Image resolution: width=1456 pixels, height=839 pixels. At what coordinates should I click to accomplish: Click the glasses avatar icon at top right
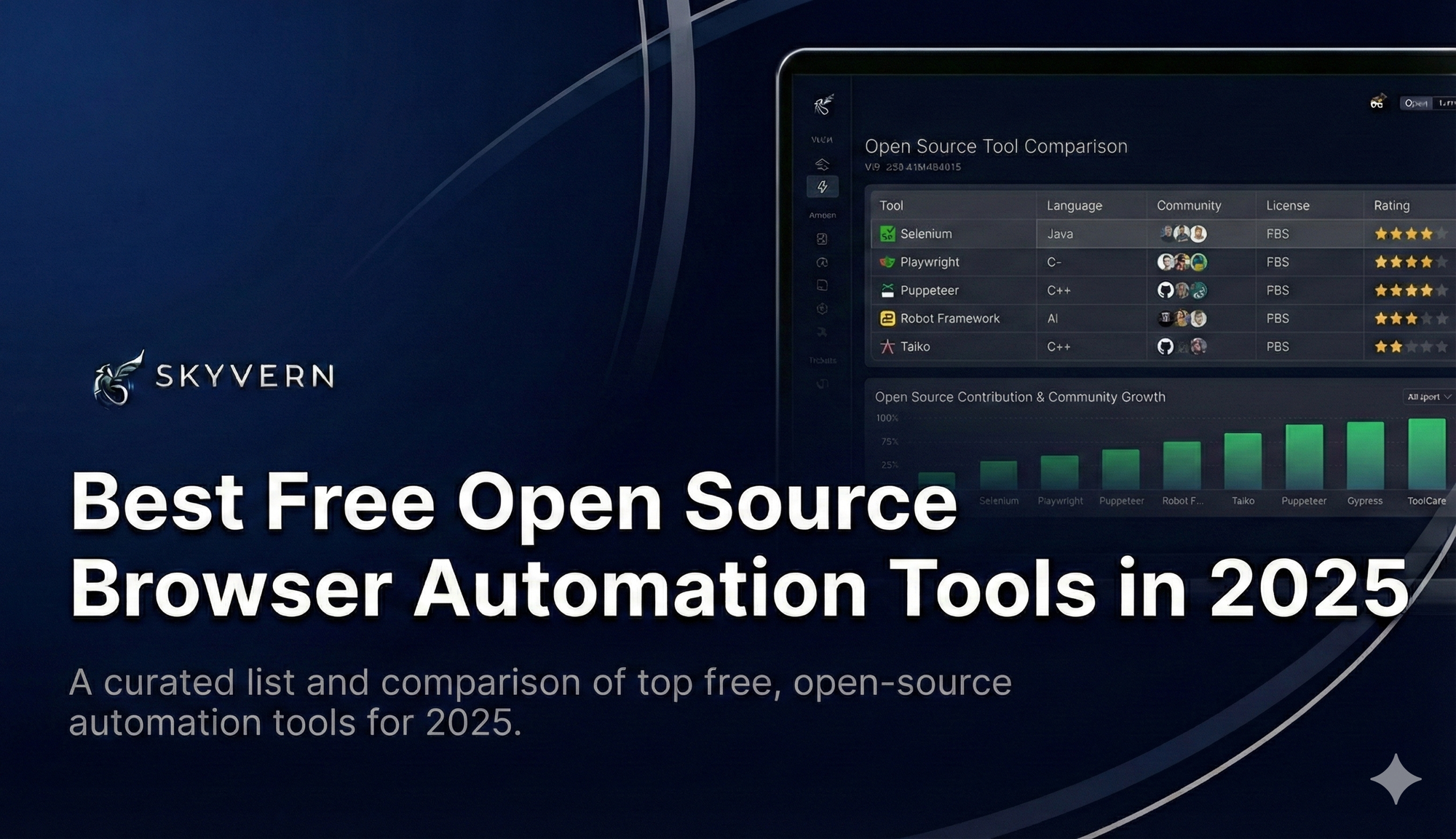[x=1377, y=103]
